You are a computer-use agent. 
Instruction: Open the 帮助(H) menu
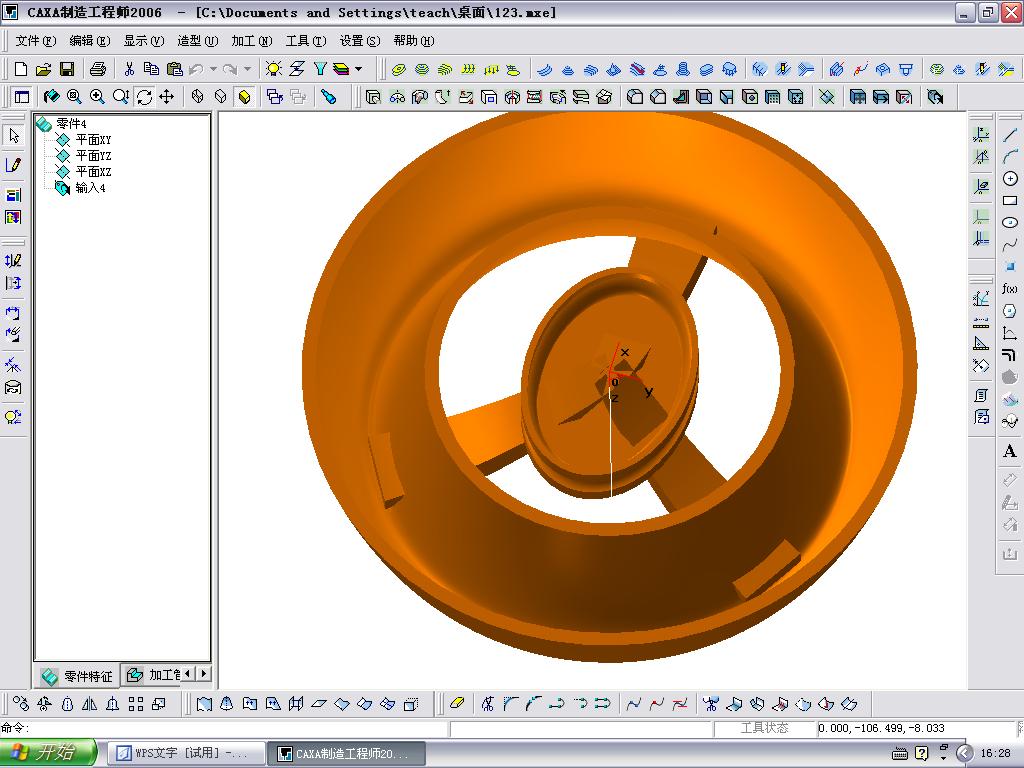click(x=413, y=40)
